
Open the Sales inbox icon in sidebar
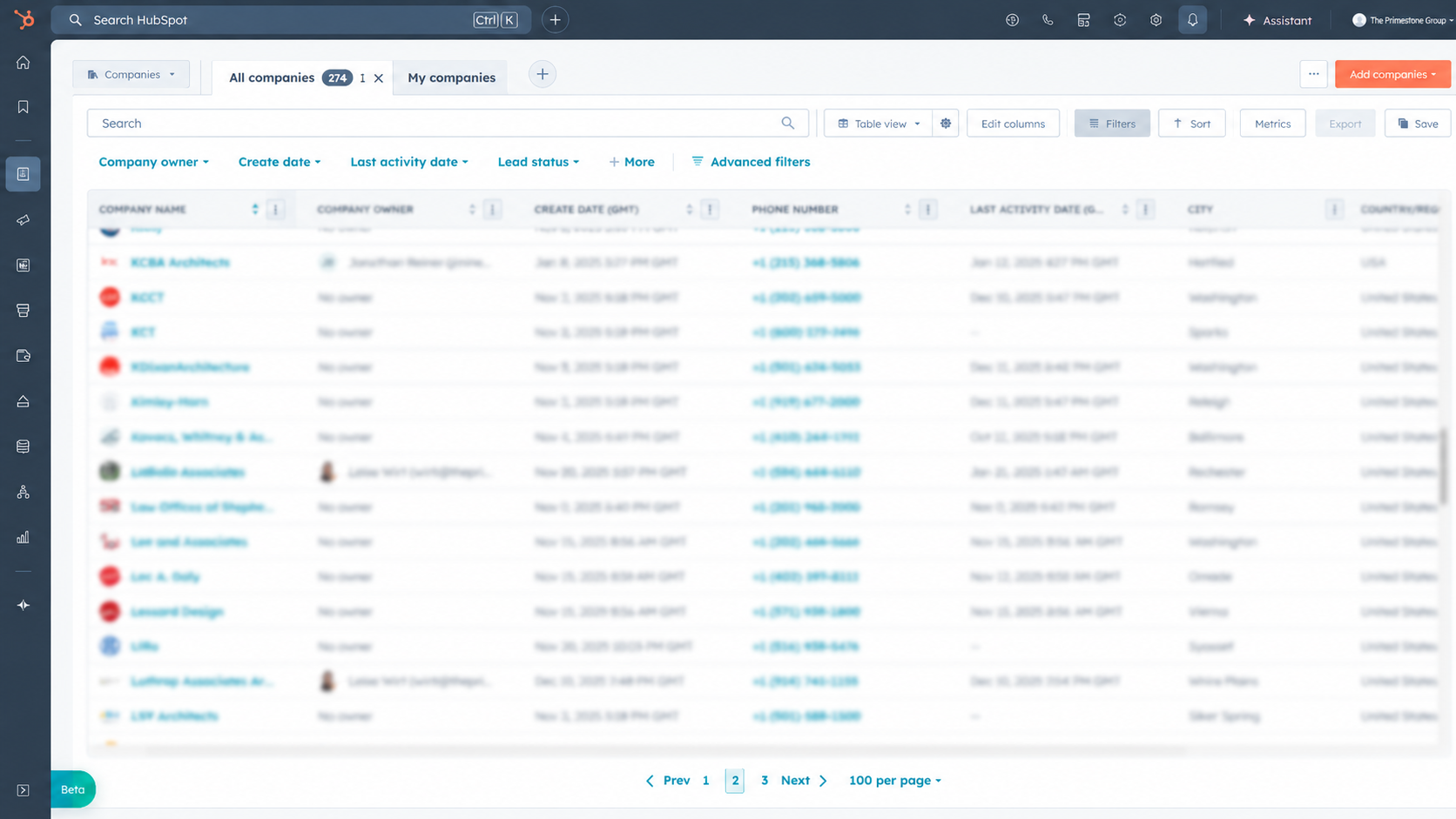click(x=24, y=311)
